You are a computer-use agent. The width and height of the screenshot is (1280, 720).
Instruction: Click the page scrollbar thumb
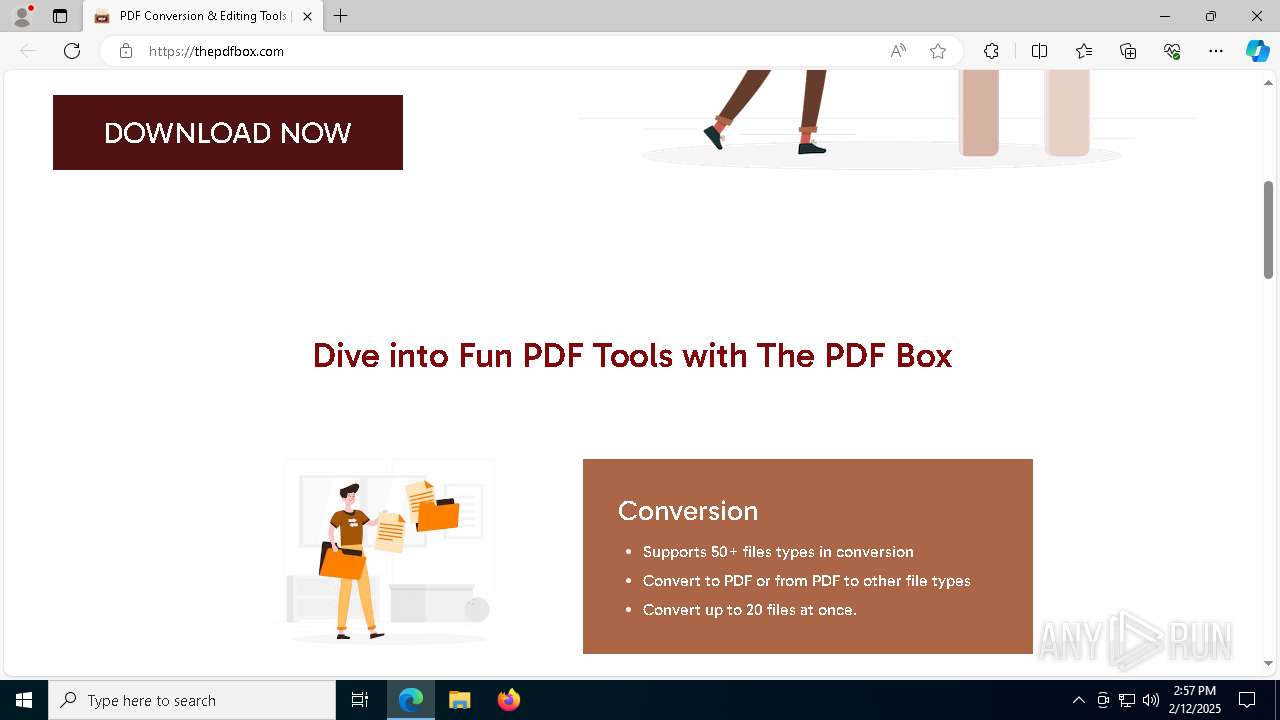(1268, 229)
